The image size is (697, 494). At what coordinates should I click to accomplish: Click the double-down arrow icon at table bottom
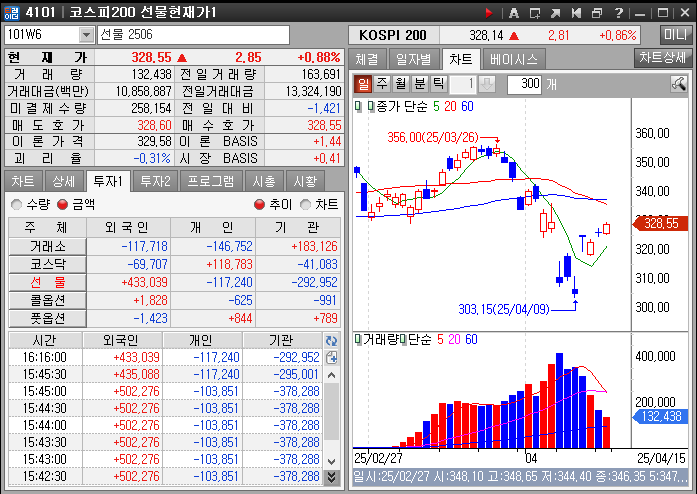tap(332, 477)
